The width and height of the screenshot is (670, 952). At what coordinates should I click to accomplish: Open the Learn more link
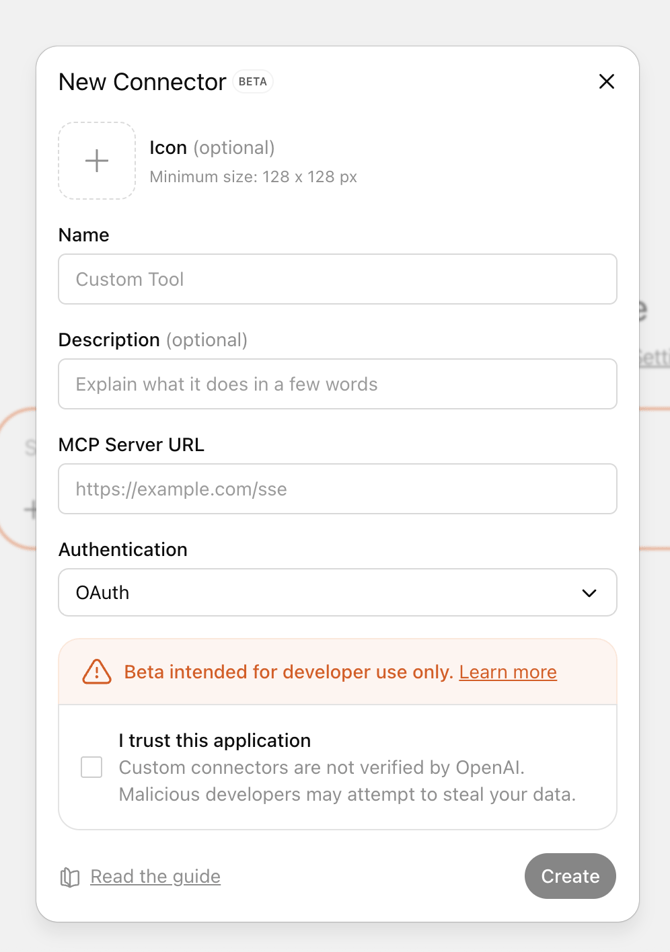508,672
